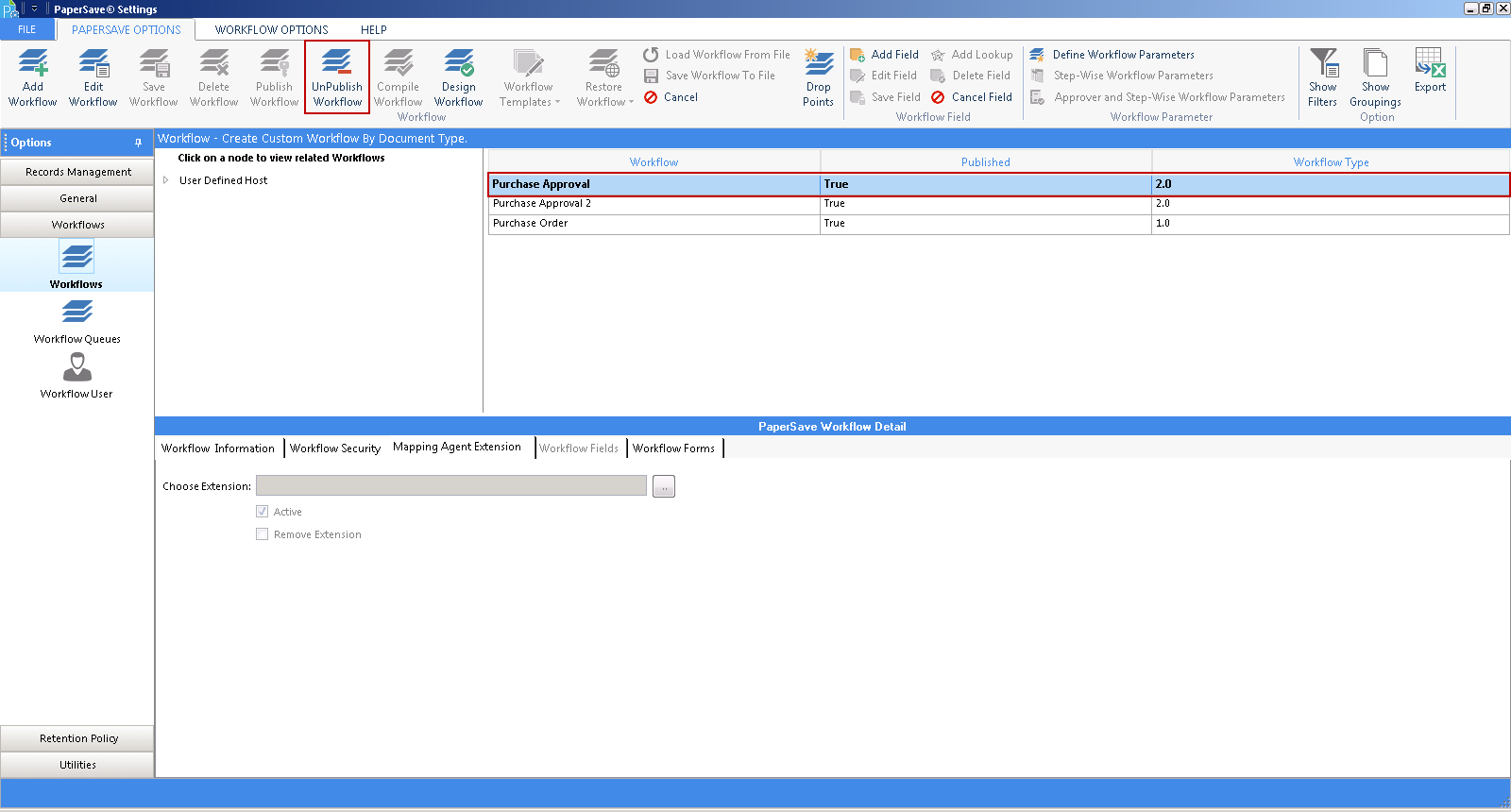Open Mapping Agent Extension tab
This screenshot has height=812, width=1511.
[x=457, y=447]
